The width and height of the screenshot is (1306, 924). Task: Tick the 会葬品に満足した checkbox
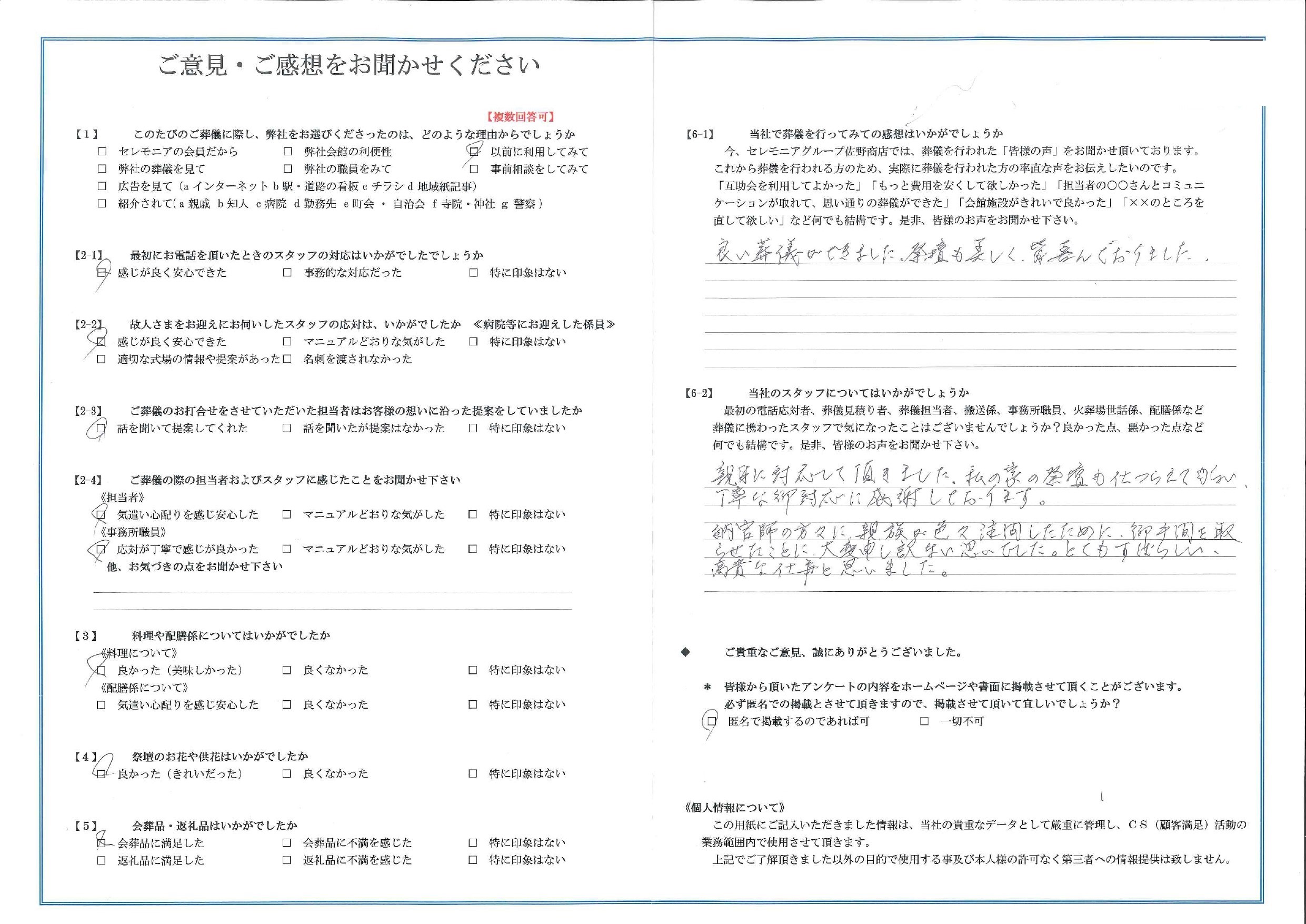pyautogui.click(x=101, y=842)
